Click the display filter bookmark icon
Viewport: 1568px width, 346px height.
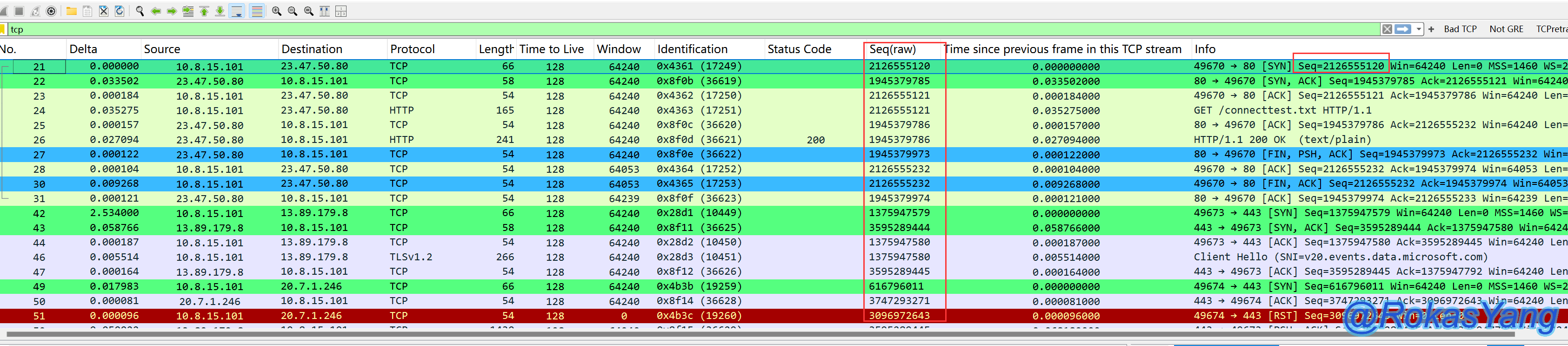[3, 29]
